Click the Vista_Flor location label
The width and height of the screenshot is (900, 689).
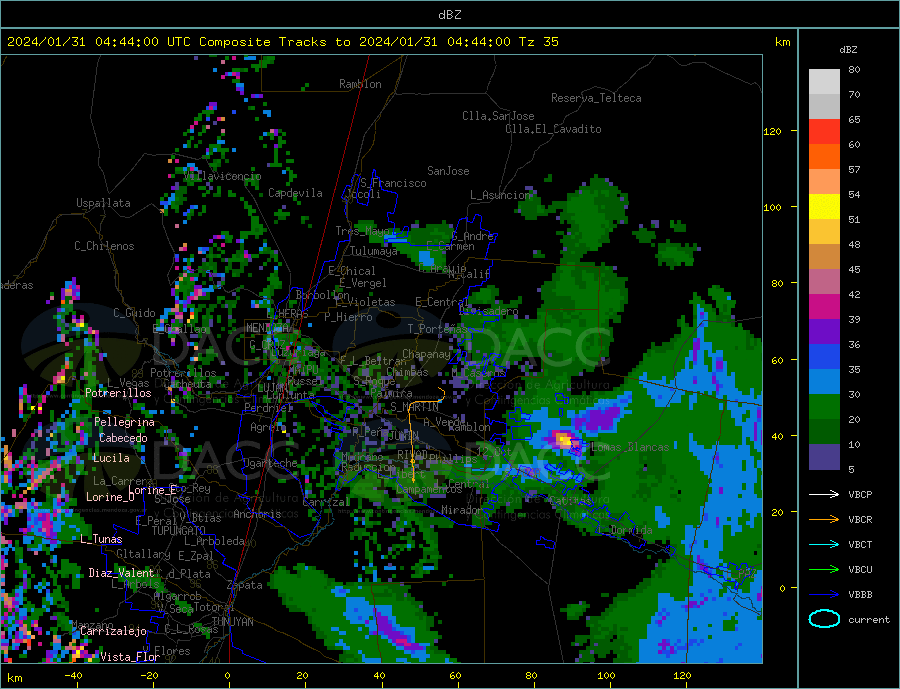click(x=130, y=657)
